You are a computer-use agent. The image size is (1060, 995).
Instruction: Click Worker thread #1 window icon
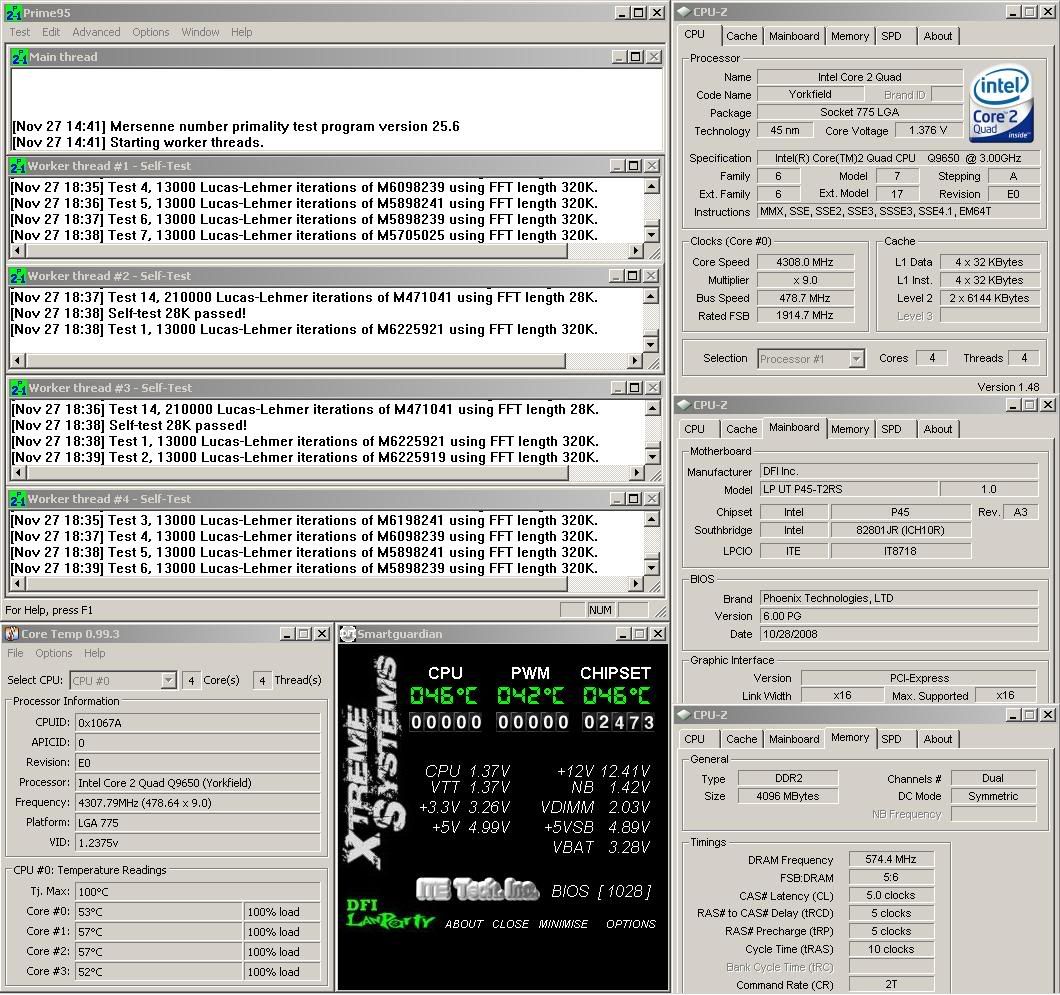[x=18, y=166]
